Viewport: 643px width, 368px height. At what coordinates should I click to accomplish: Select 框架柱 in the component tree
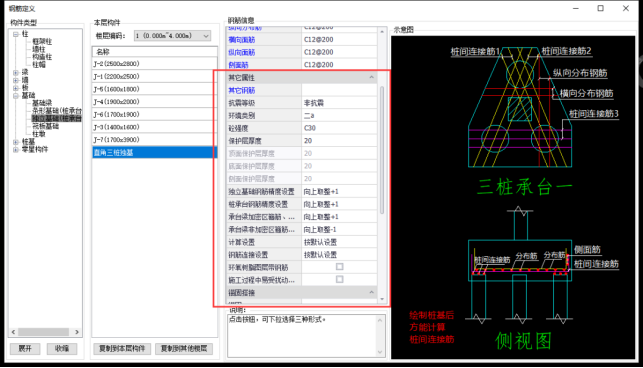(42, 41)
